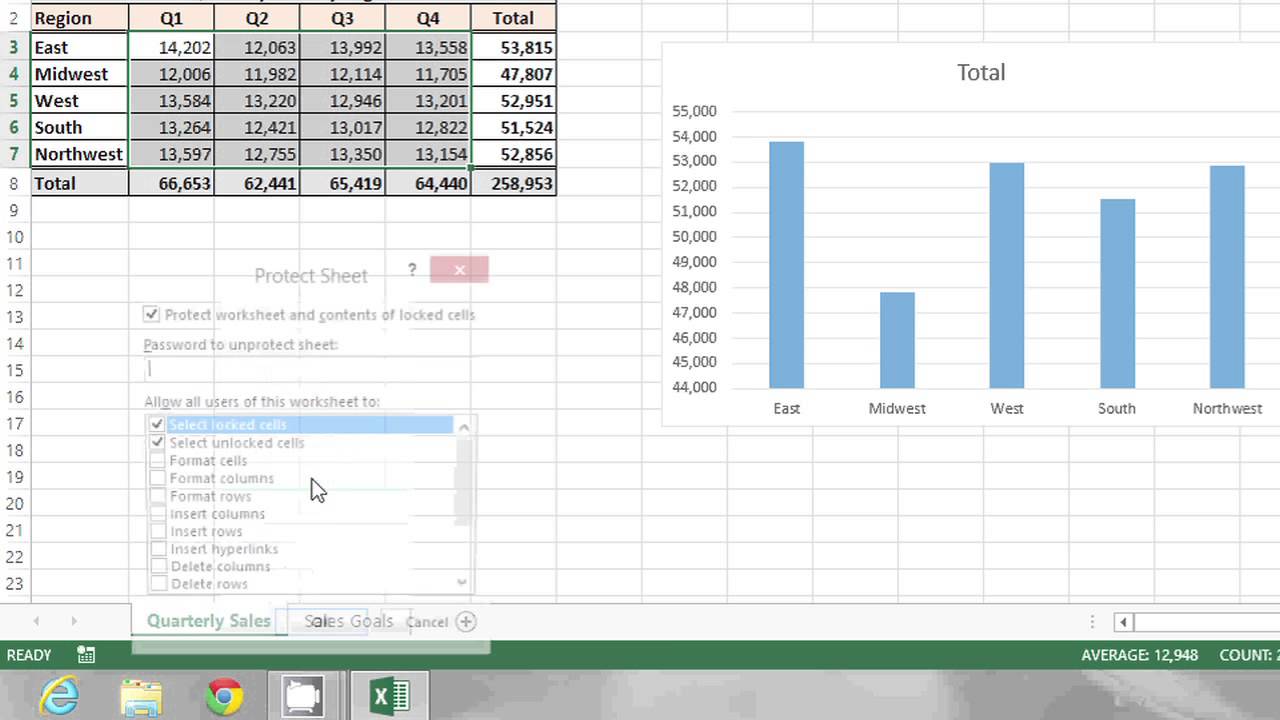The height and width of the screenshot is (720, 1280).
Task: Open Internet Explorer from the taskbar
Action: click(x=61, y=696)
